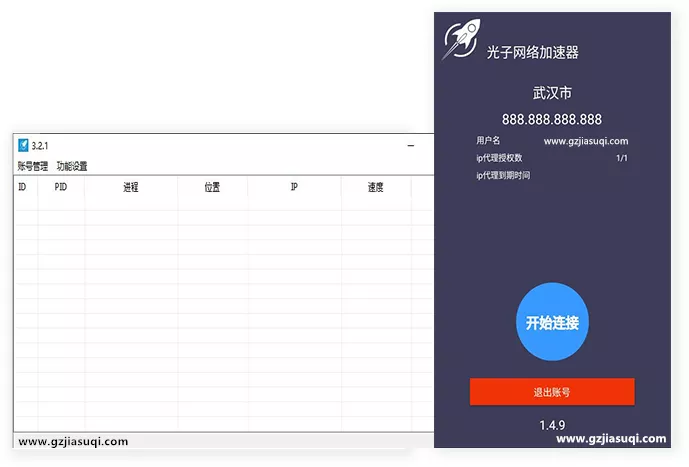Click the 1.4.9 version number

(x=552, y=425)
